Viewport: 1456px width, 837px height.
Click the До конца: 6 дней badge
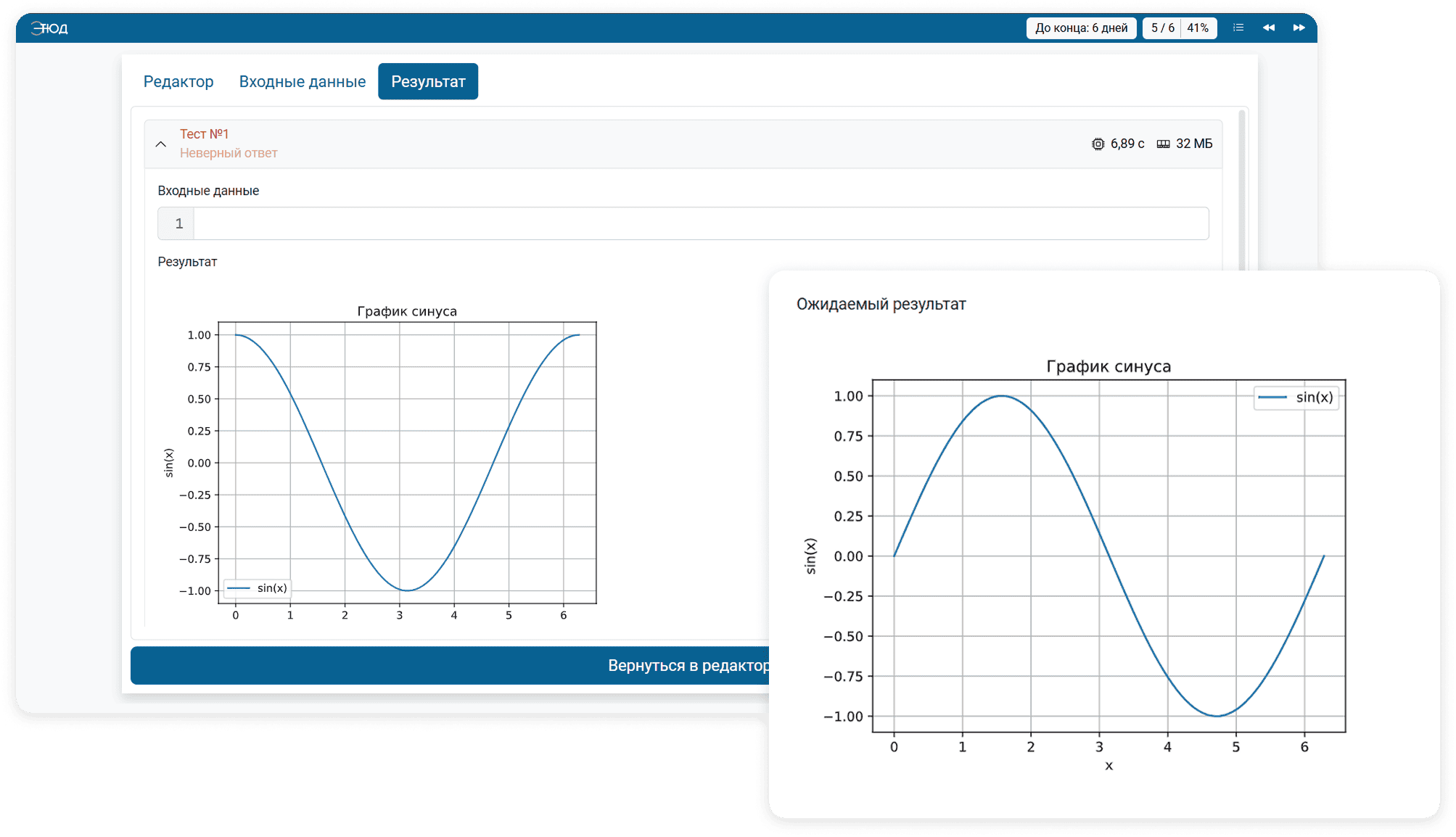click(x=1081, y=28)
